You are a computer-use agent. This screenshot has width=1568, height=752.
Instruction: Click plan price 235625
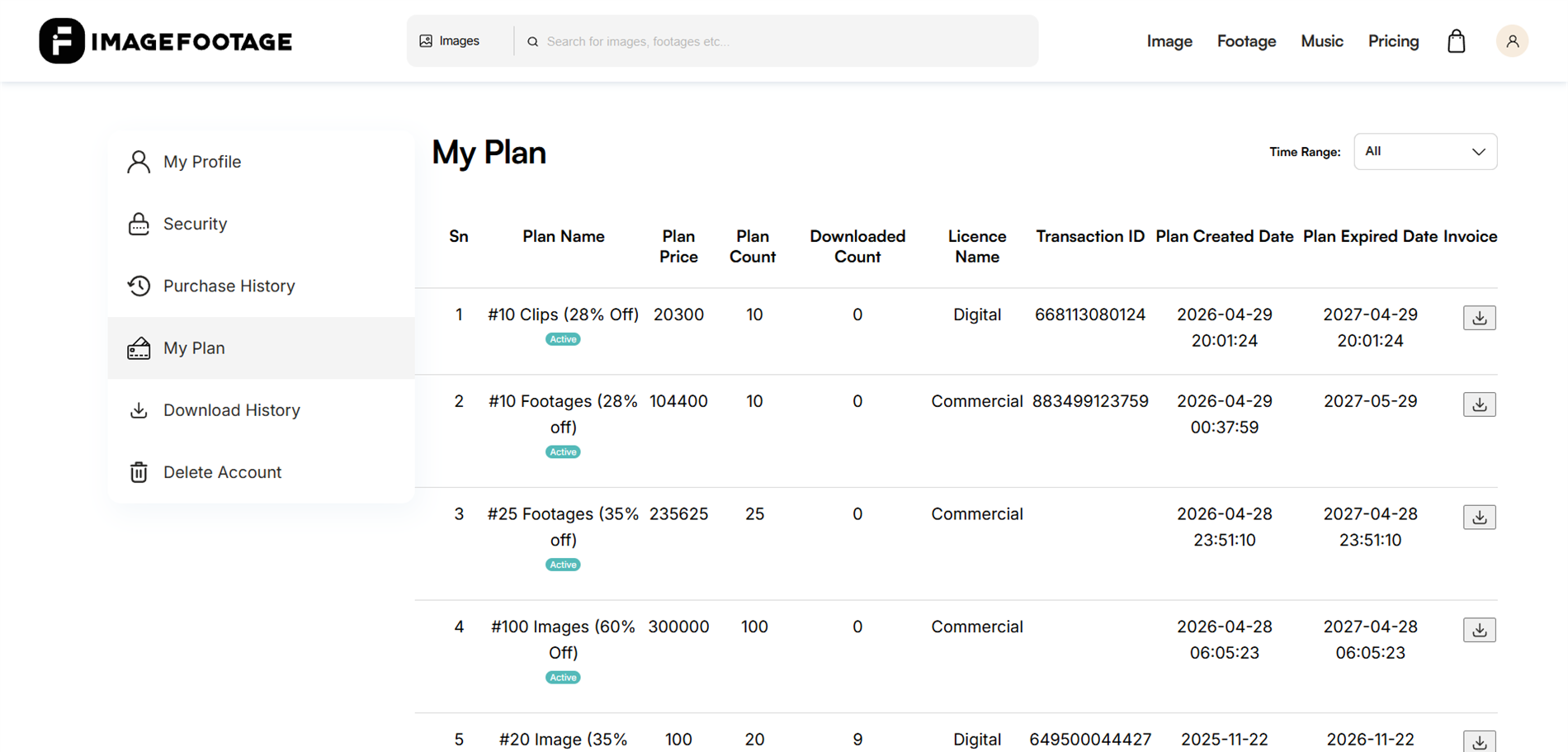pos(678,514)
